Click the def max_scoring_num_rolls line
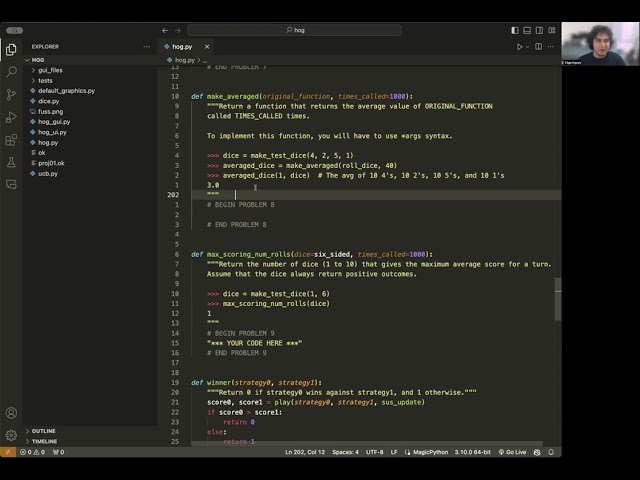Image resolution: width=640 pixels, height=480 pixels. pos(312,254)
